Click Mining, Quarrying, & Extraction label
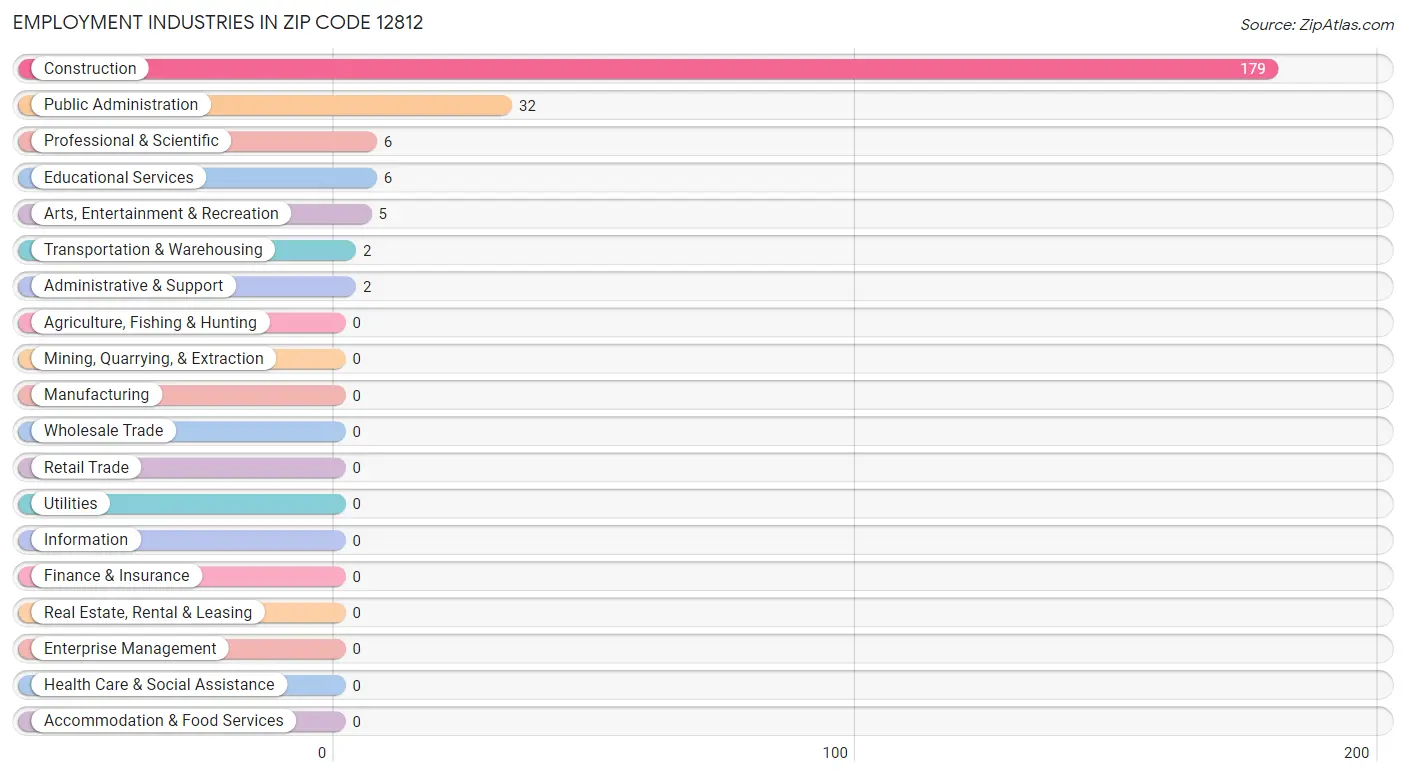 coord(154,359)
